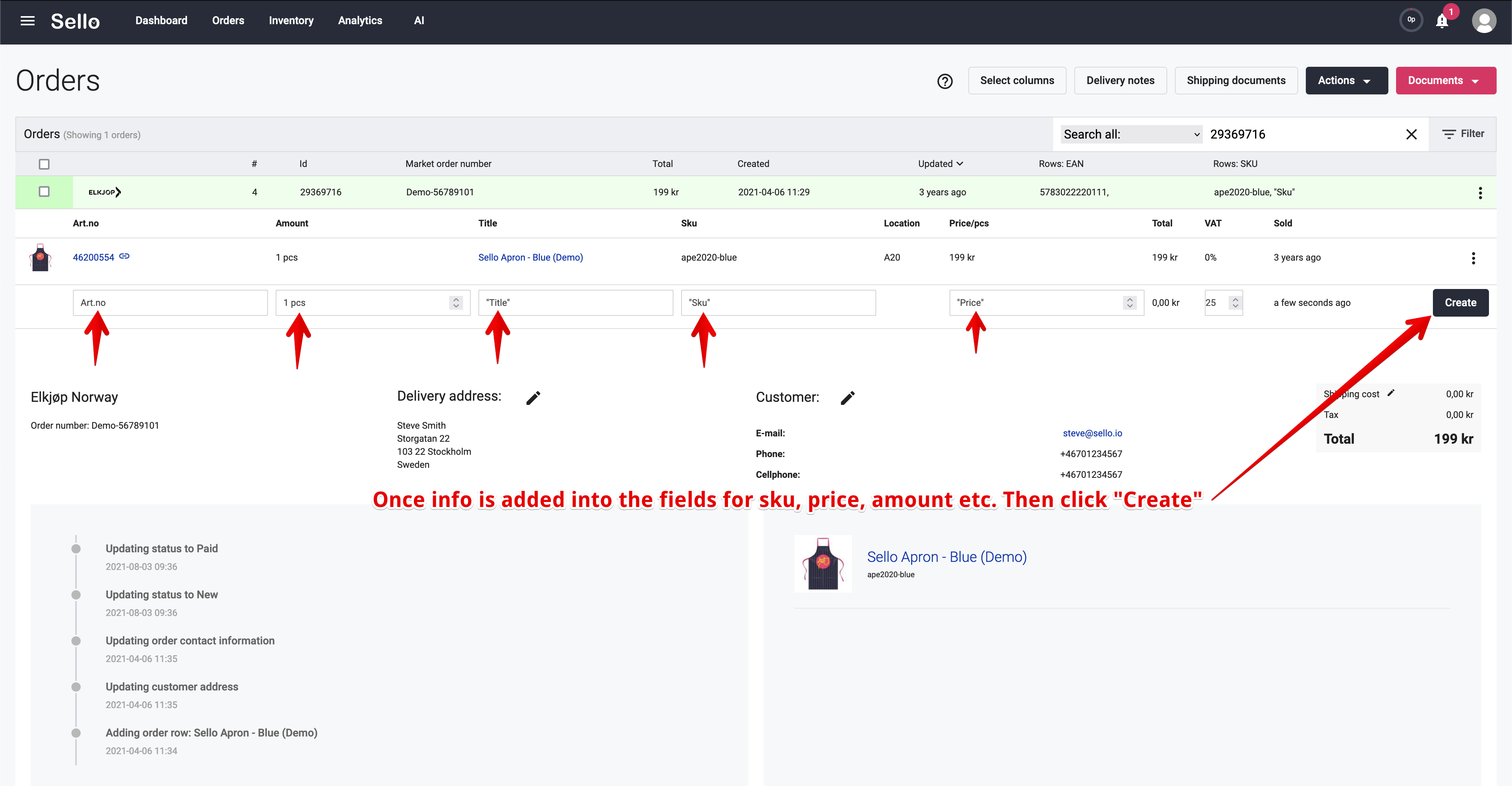Adjust the VAT 25 stepper

[1235, 303]
